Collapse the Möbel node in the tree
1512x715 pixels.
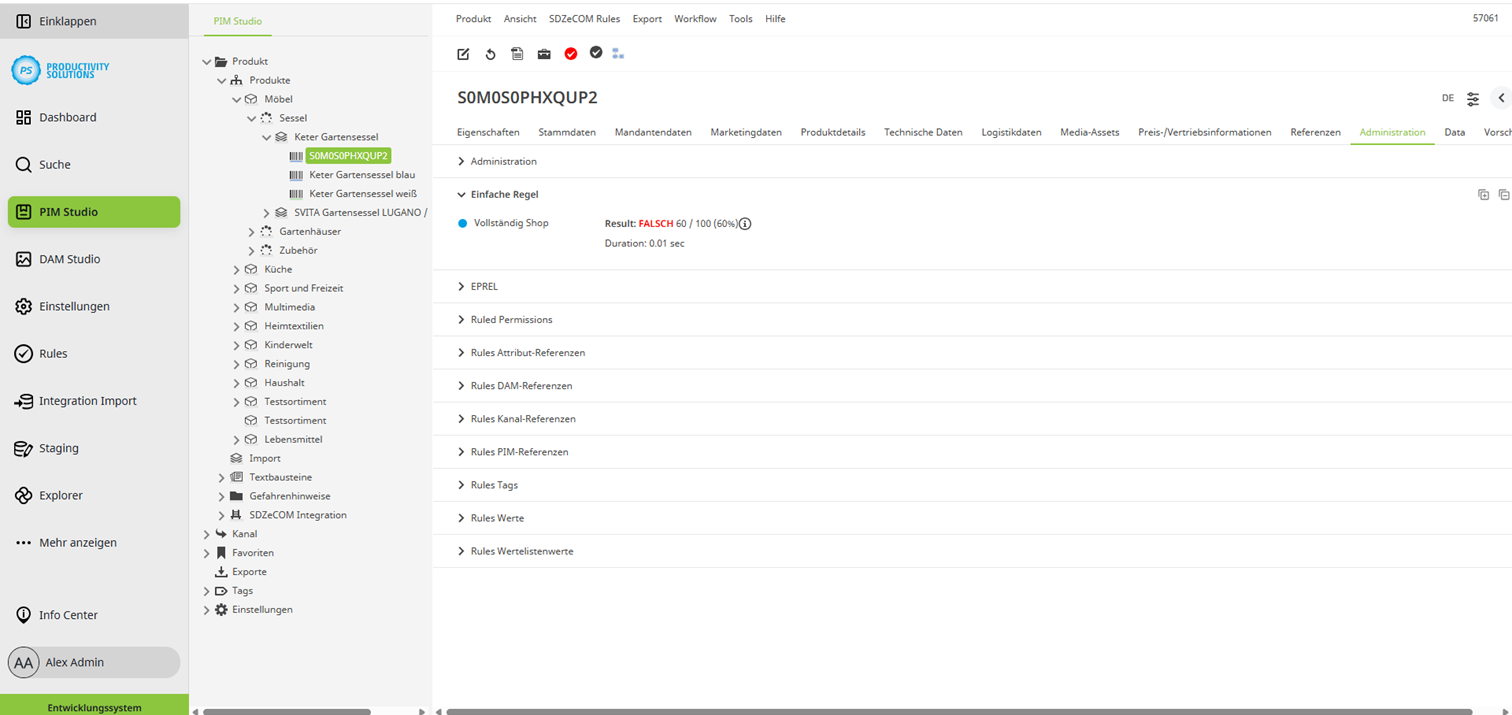click(x=237, y=98)
